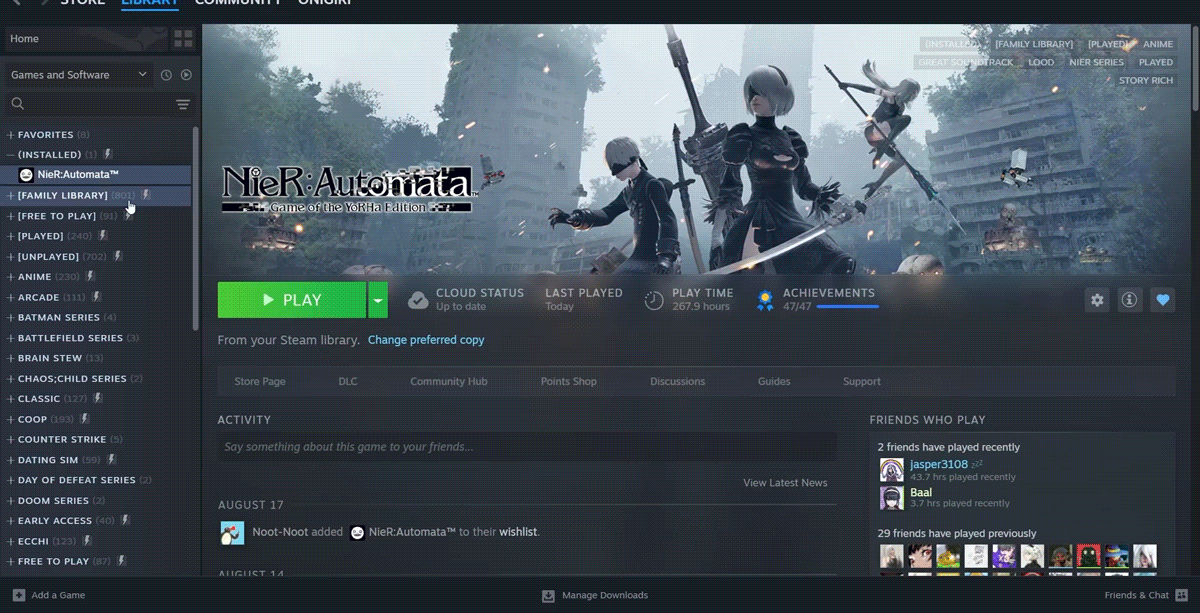Open game settings gear icon
This screenshot has width=1200, height=613.
coord(1097,300)
